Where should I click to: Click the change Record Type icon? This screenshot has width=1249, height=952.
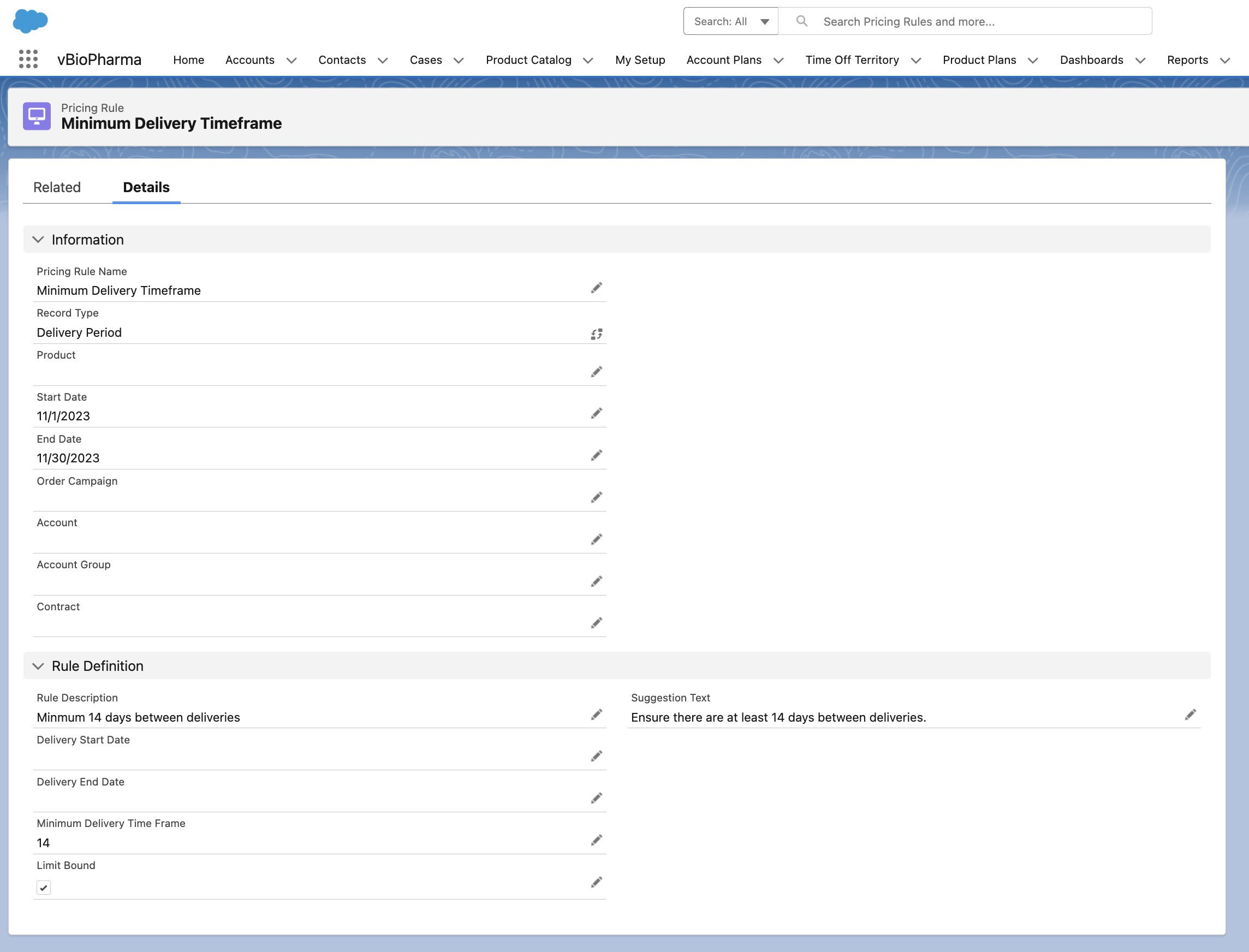coord(596,334)
